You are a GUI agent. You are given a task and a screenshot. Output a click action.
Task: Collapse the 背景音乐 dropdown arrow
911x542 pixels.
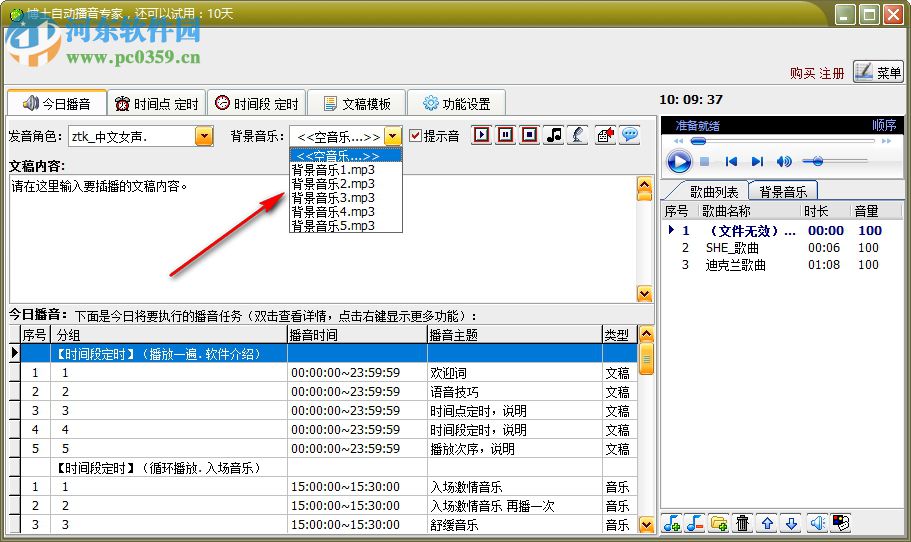(393, 136)
